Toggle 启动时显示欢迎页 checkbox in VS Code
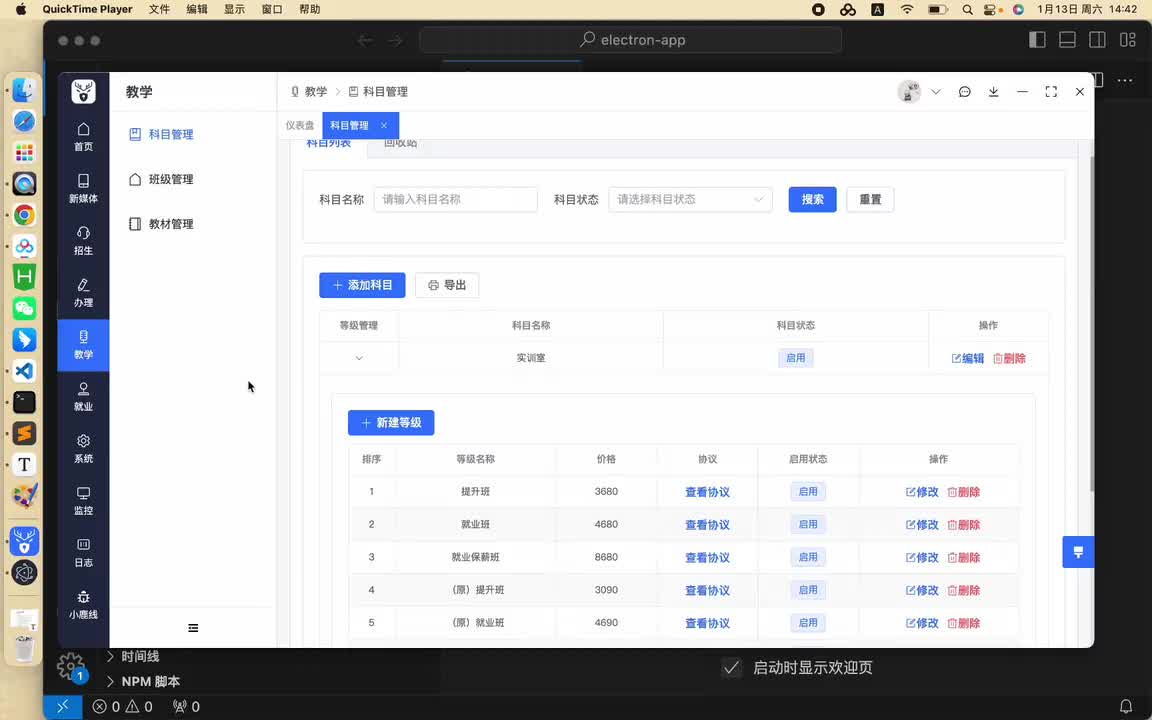This screenshot has width=1152, height=720. click(x=731, y=667)
